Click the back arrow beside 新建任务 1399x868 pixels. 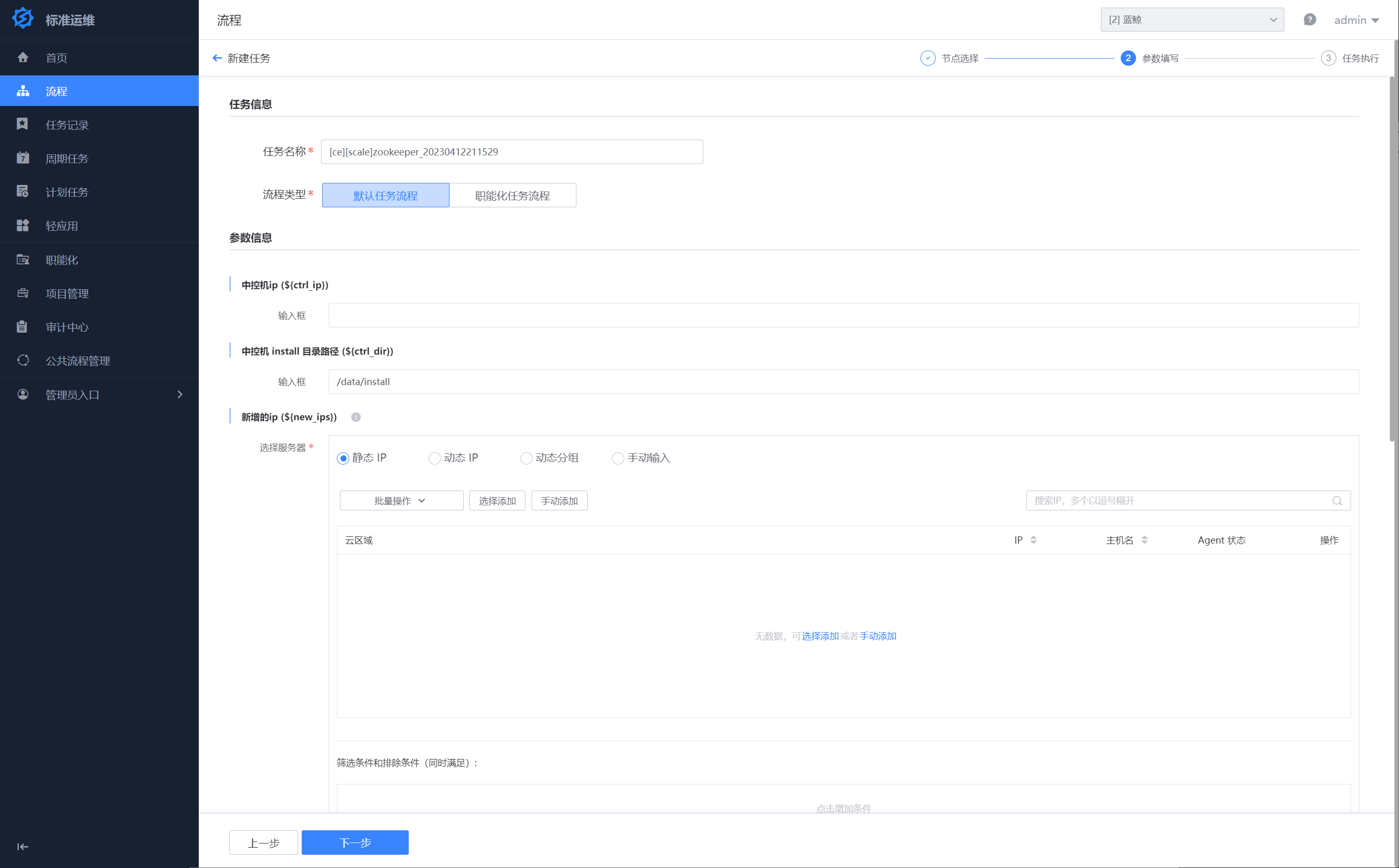[217, 58]
